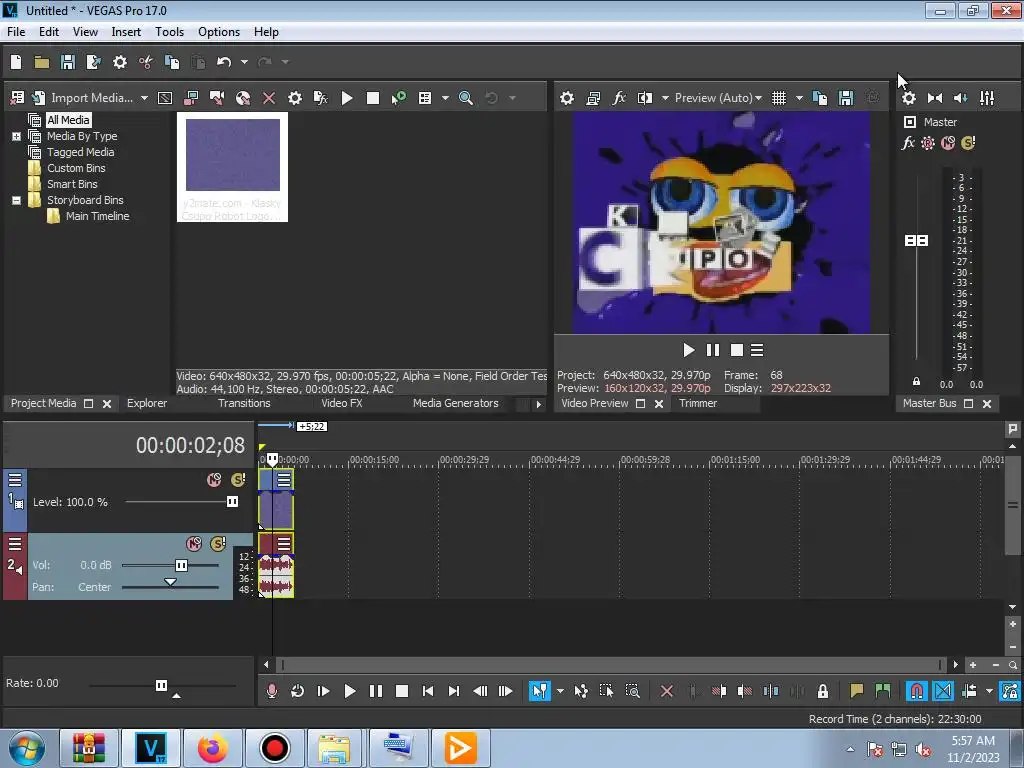
Task: Select the Tagged Media bin
Action: [x=80, y=152]
